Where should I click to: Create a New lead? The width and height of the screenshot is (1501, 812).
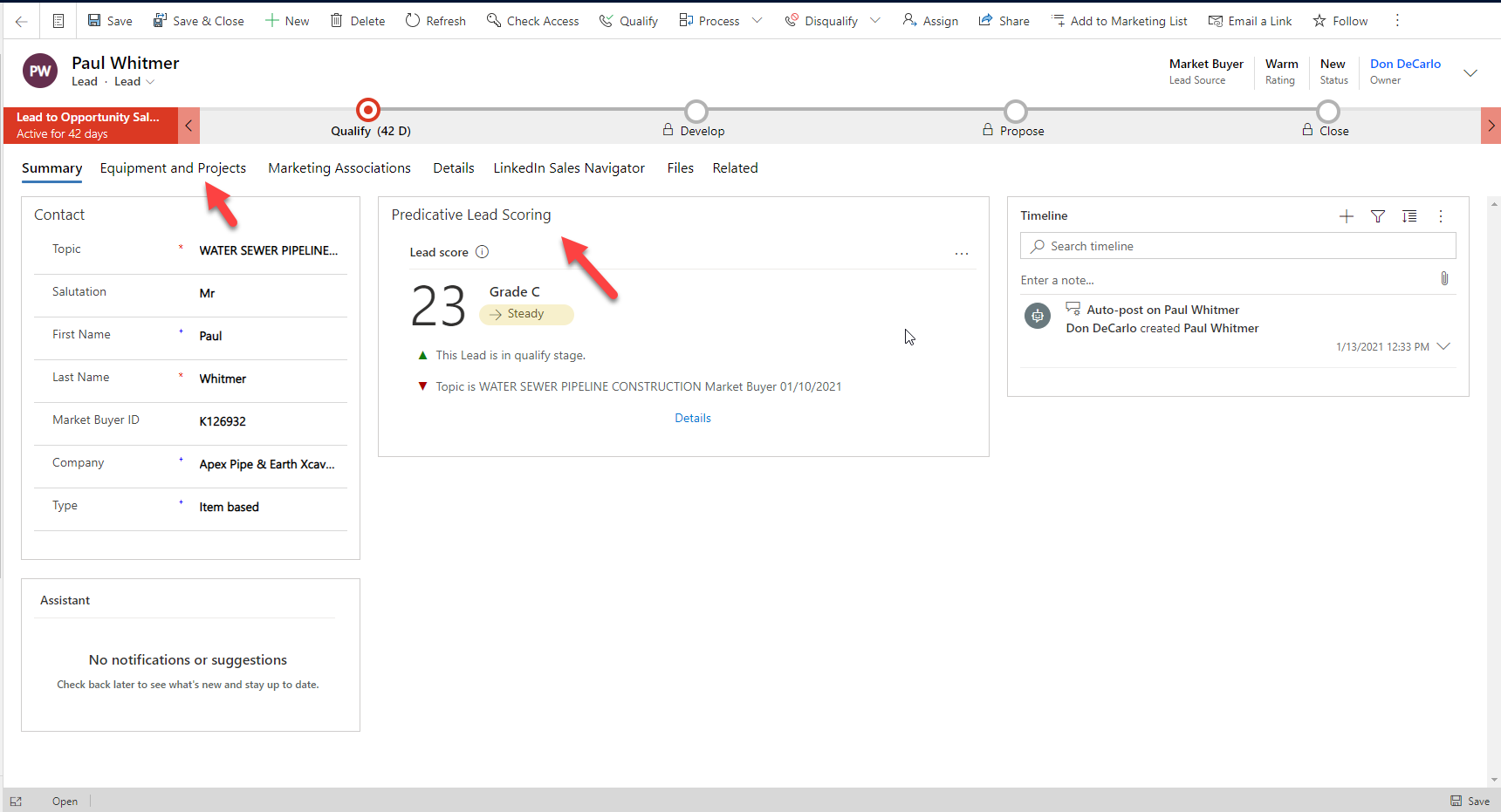(x=287, y=21)
